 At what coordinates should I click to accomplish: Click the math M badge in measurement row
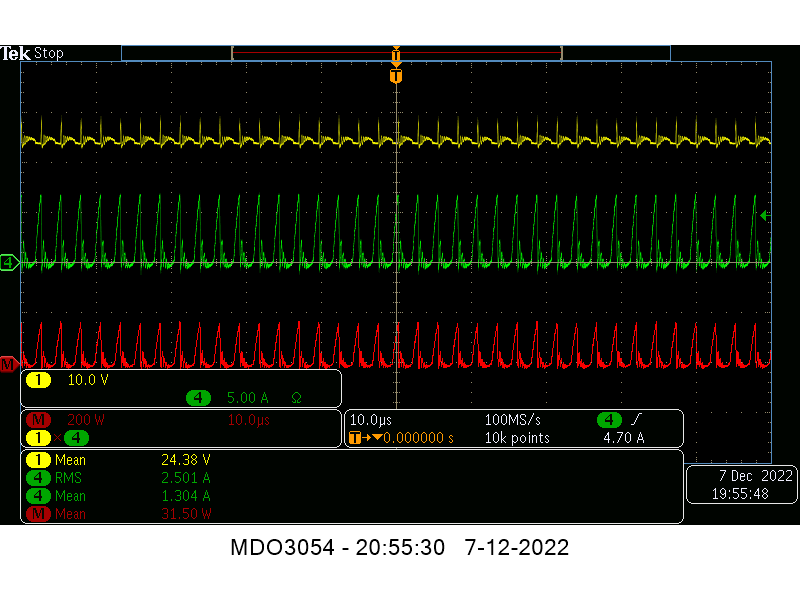[x=38, y=514]
